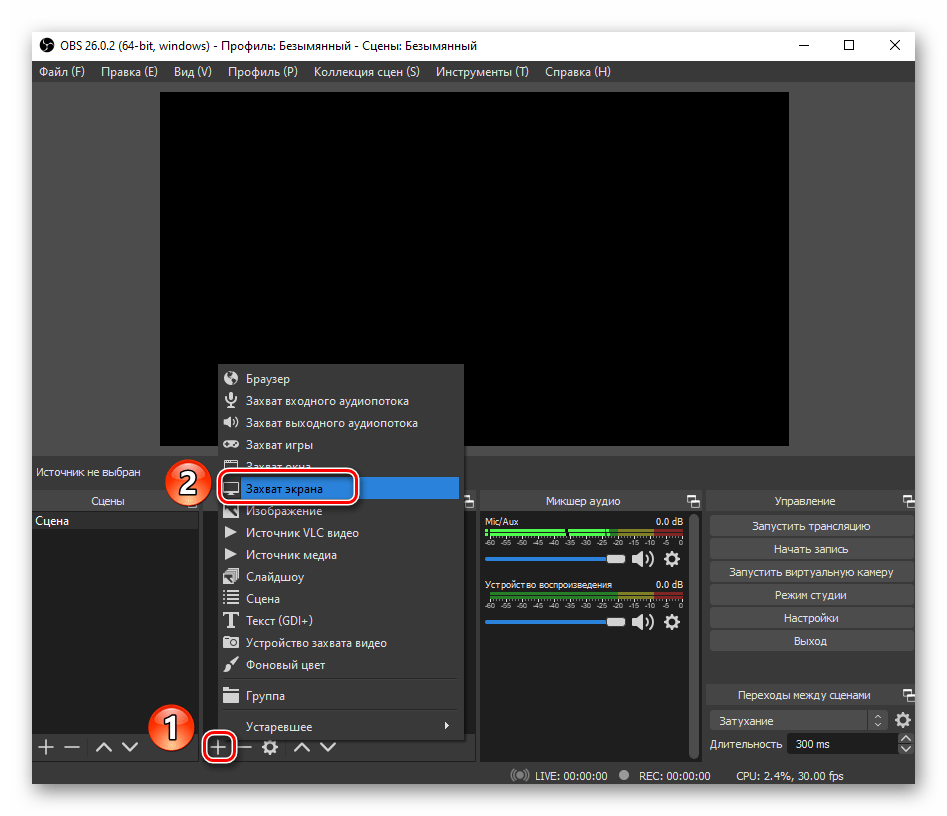
Task: Enable Режим студии
Action: [x=811, y=595]
